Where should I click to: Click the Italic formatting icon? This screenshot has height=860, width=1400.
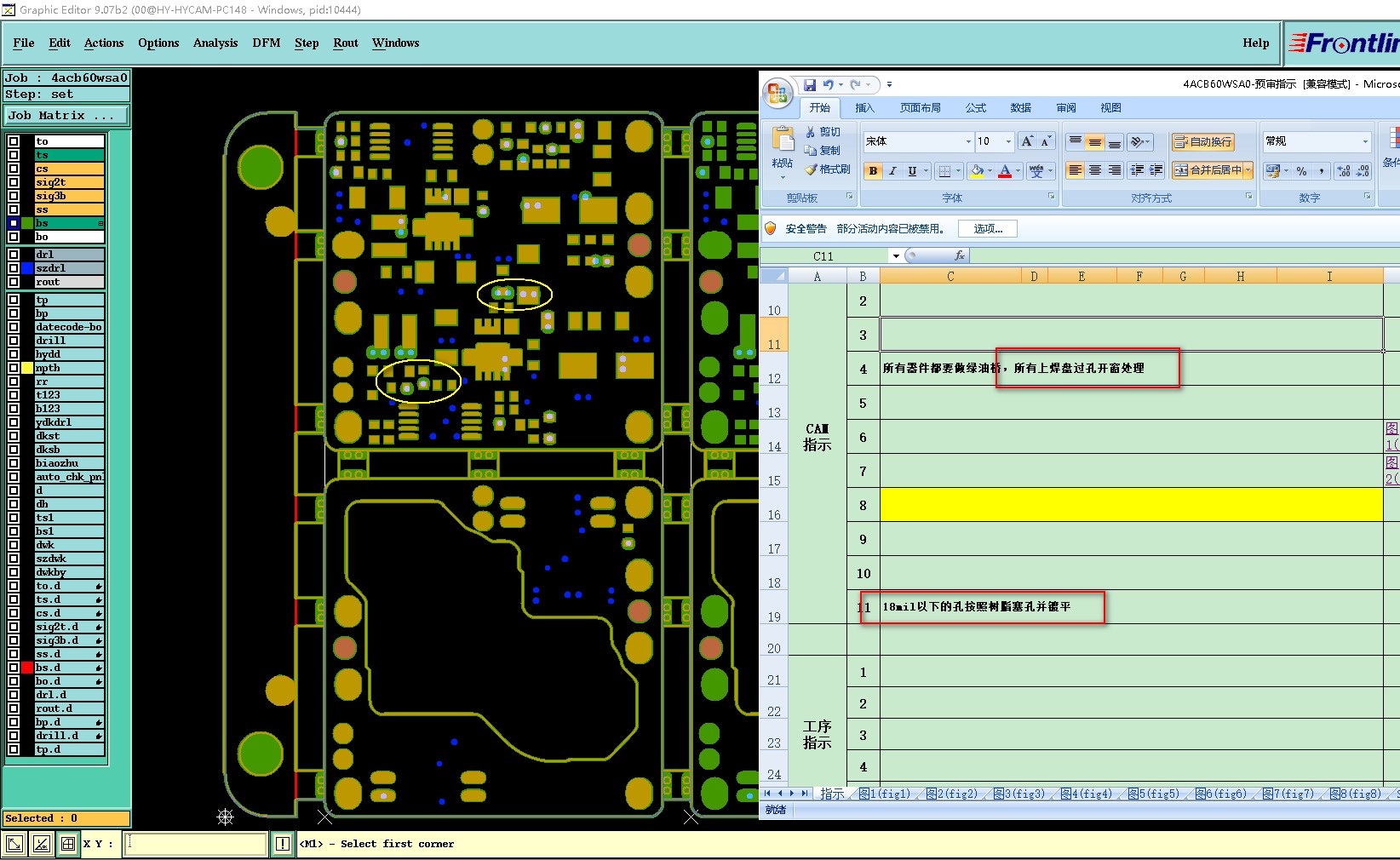(892, 170)
